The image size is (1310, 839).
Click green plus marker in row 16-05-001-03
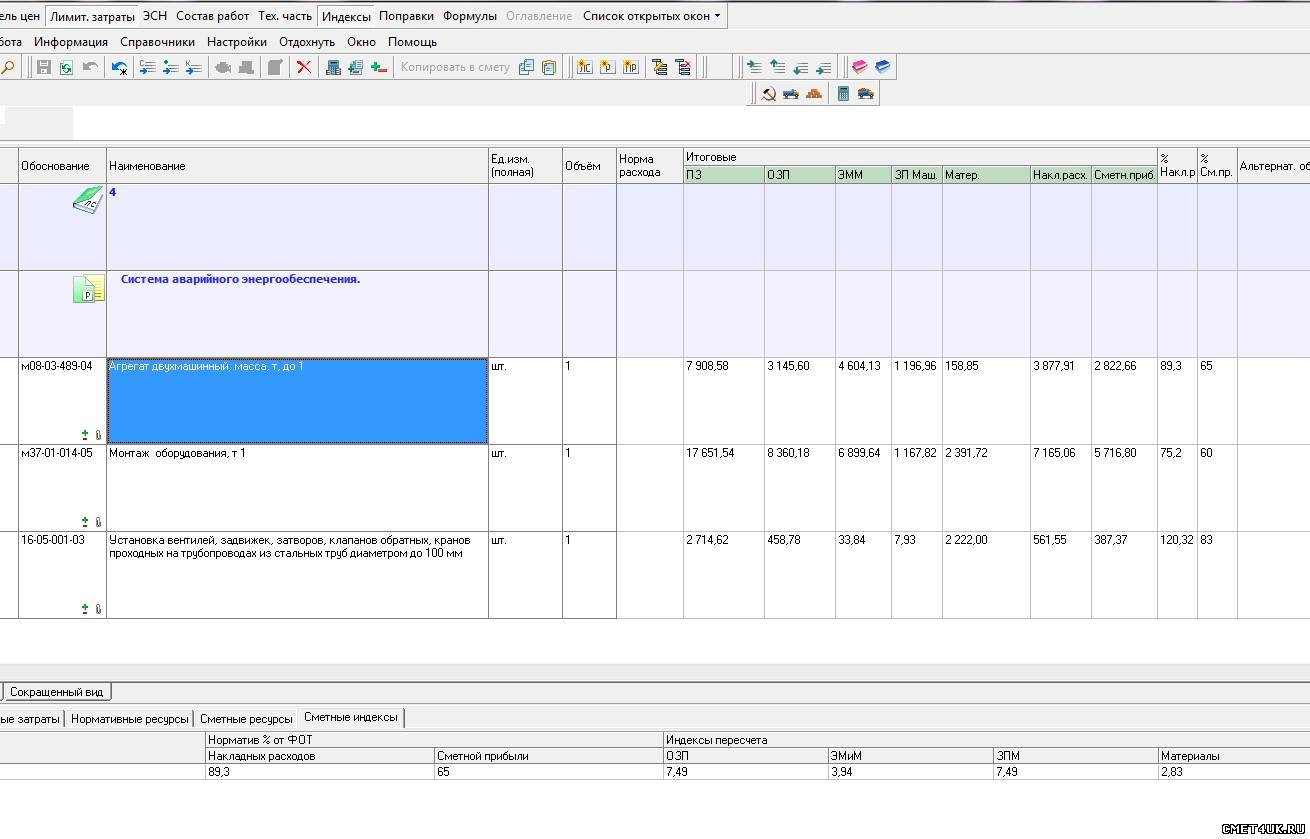85,608
